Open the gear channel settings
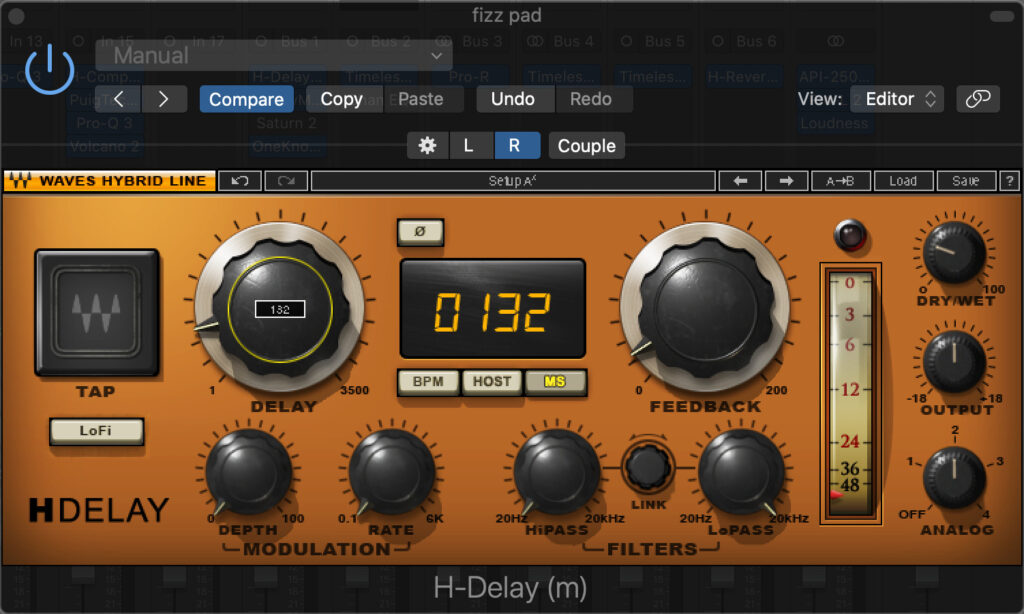Screen dimensions: 1024x614 tap(428, 146)
